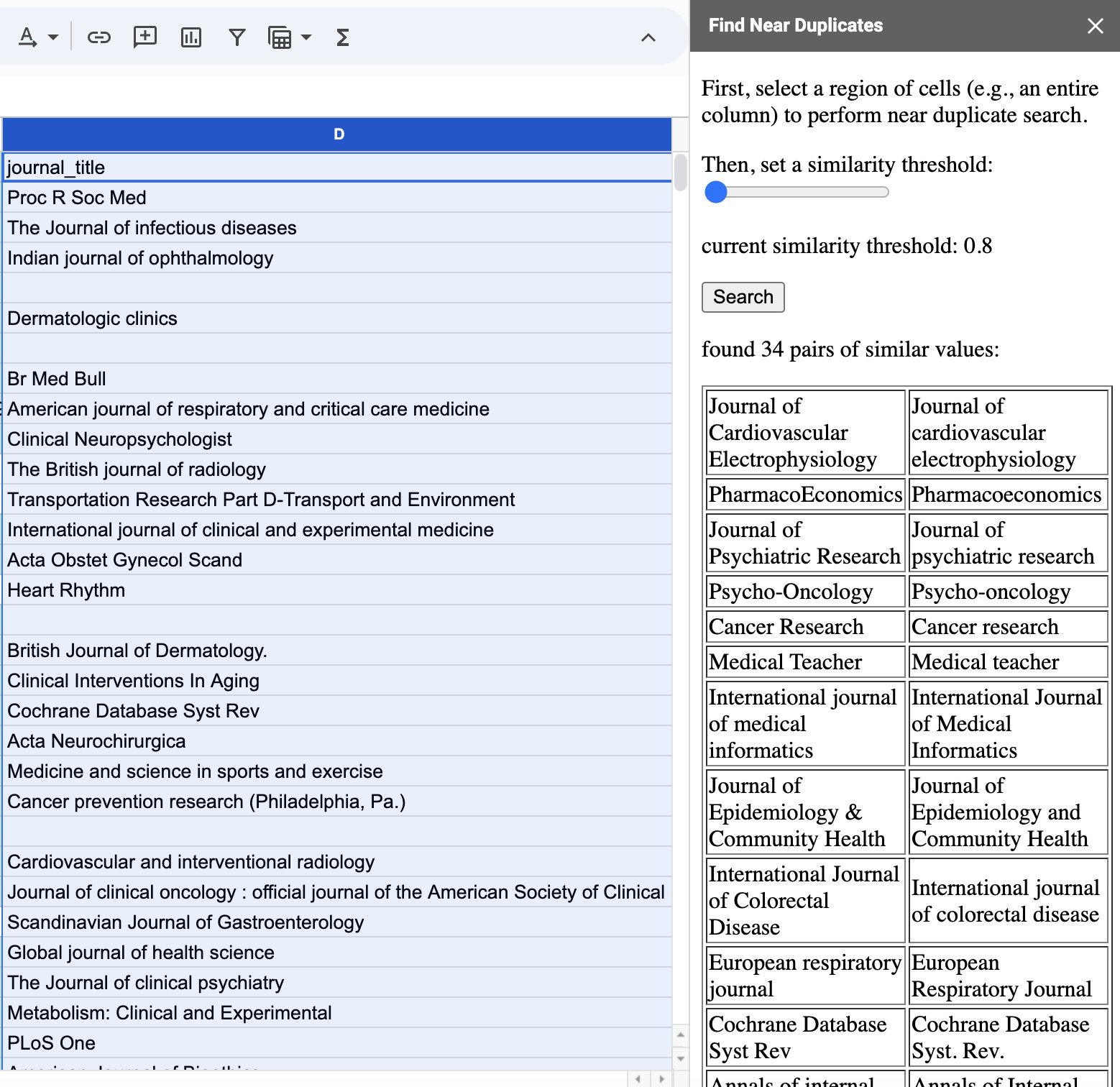1120x1087 pixels.
Task: Click the insert chart icon
Action: pos(191,37)
